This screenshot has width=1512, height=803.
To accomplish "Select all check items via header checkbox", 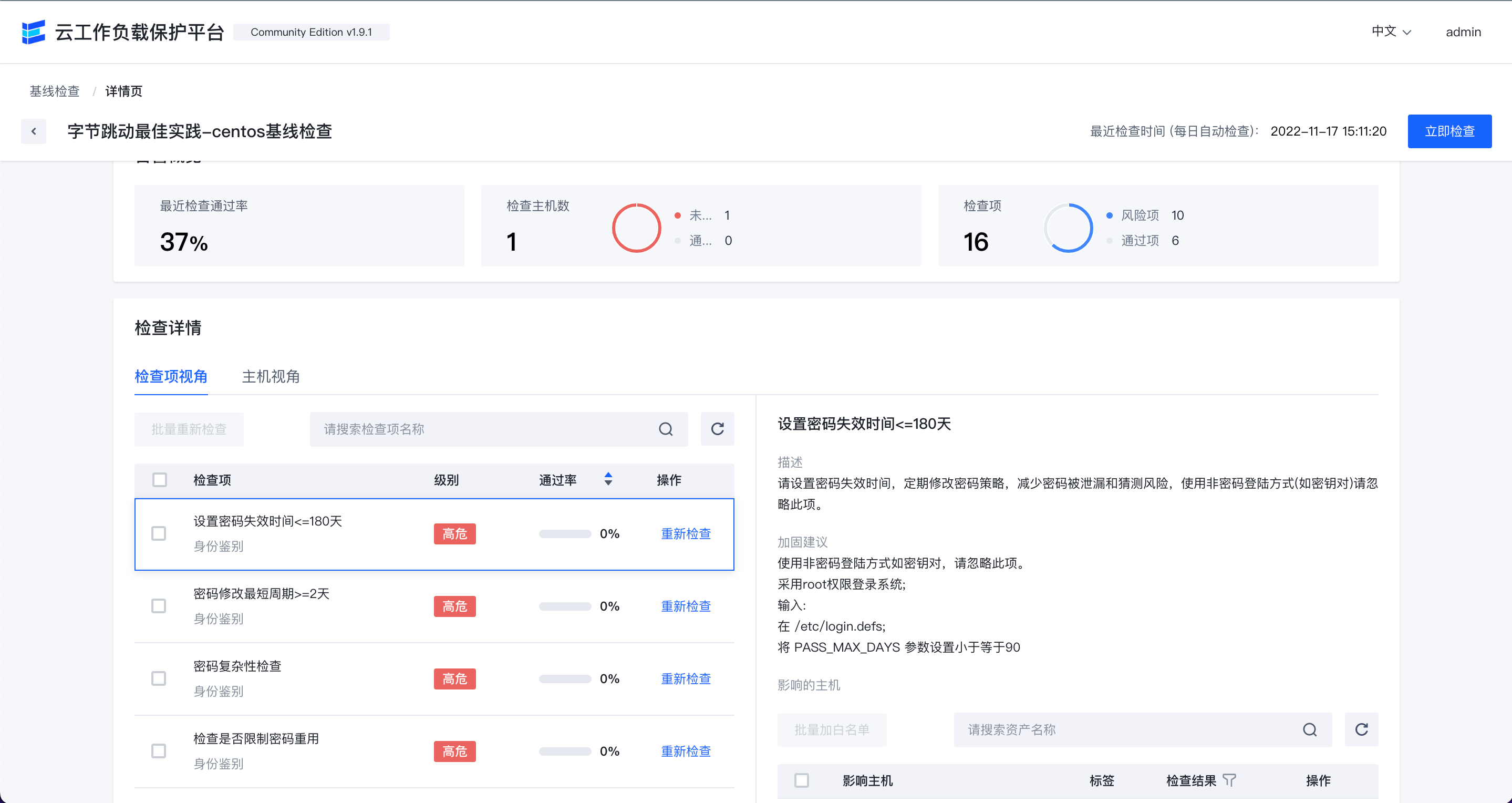I will (159, 480).
